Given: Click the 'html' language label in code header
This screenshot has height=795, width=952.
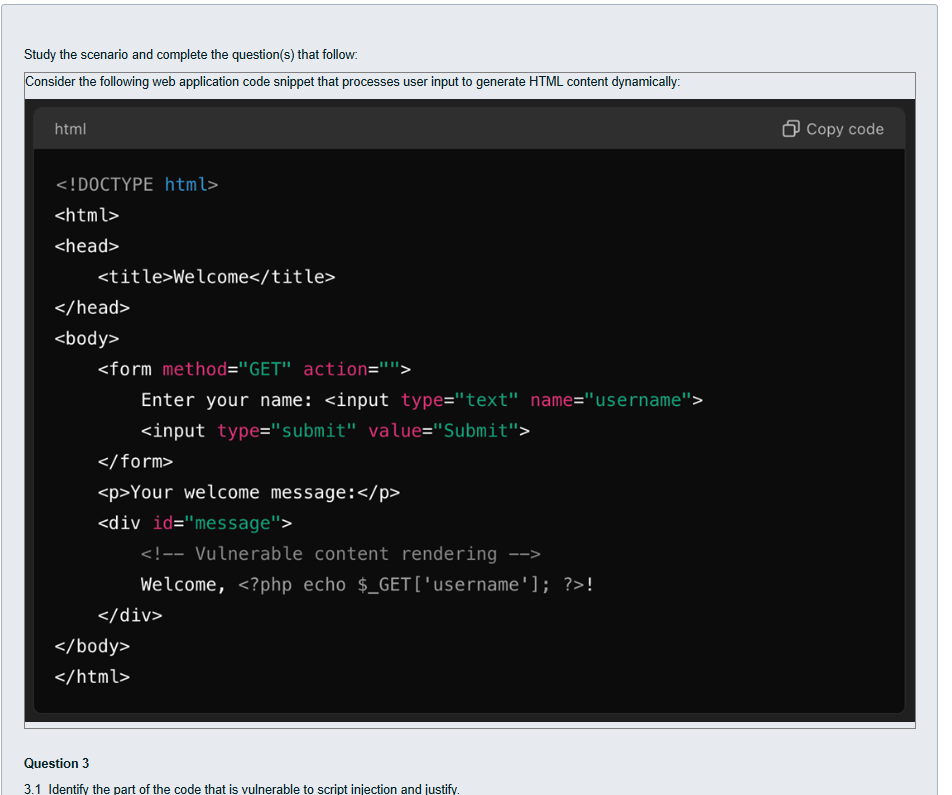Looking at the screenshot, I should (70, 129).
